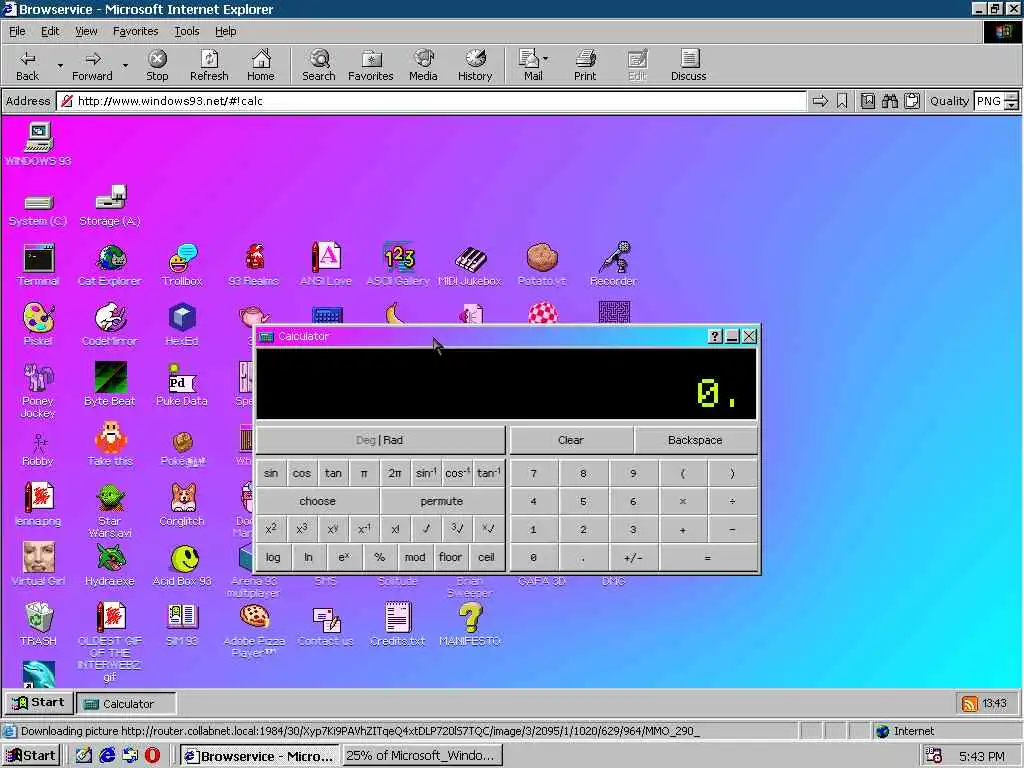
Task: Open the Take this icon
Action: [x=110, y=444]
